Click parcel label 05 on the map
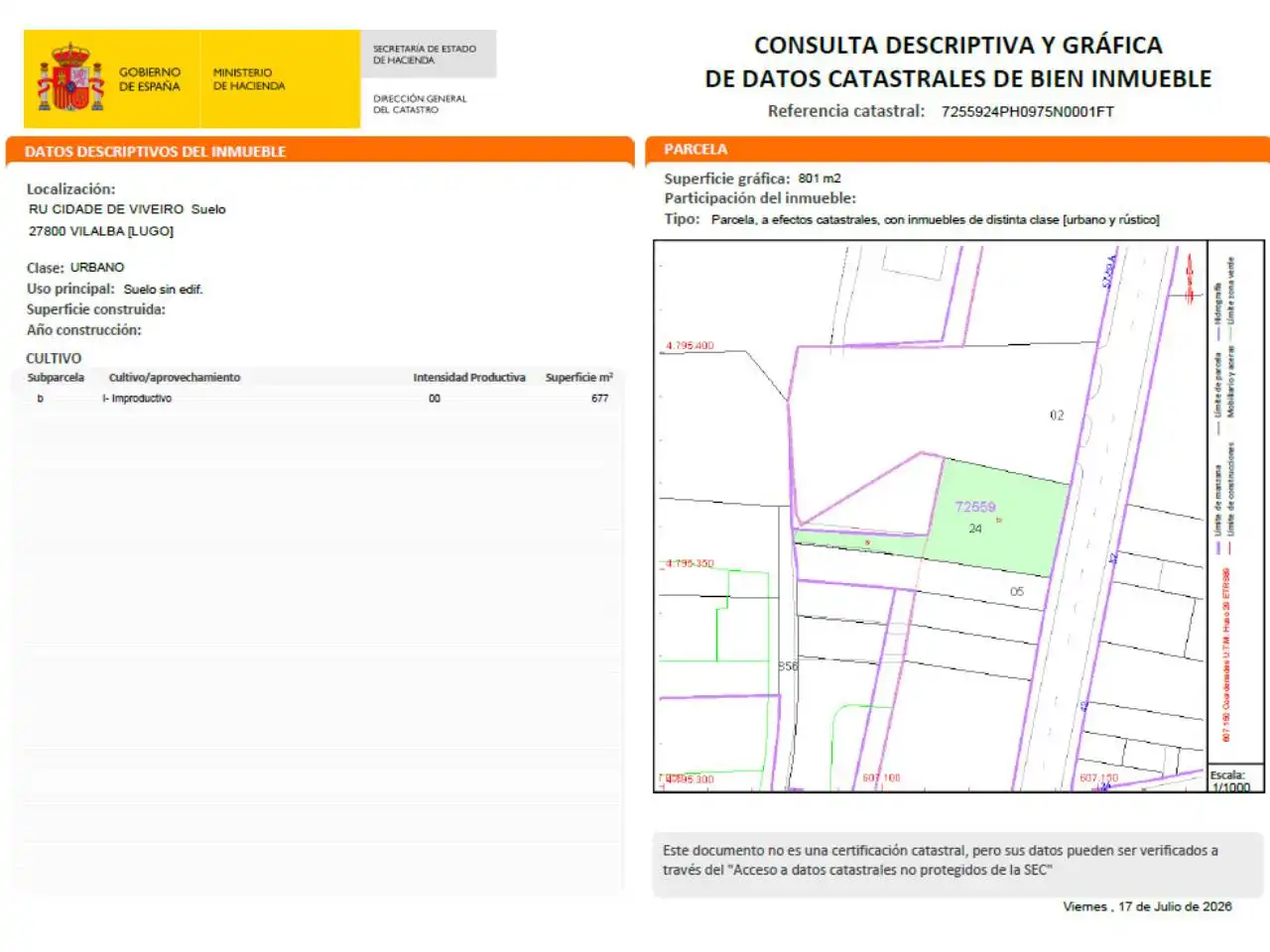The width and height of the screenshot is (1270, 952). [1017, 592]
